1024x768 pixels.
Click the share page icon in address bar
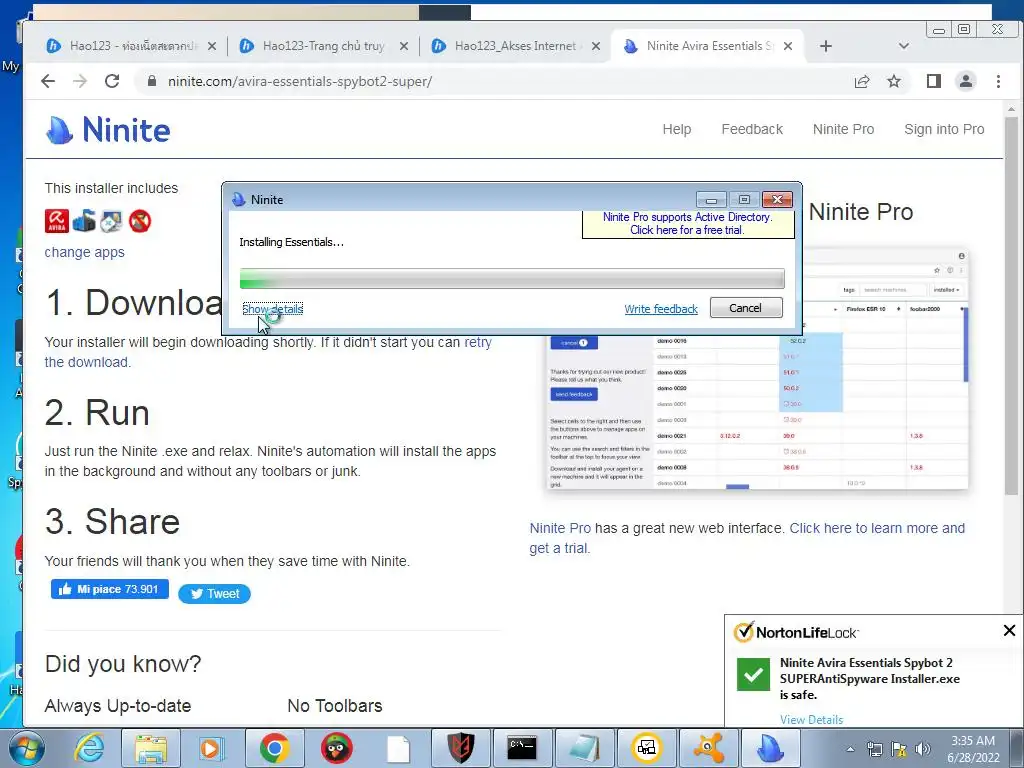[862, 81]
